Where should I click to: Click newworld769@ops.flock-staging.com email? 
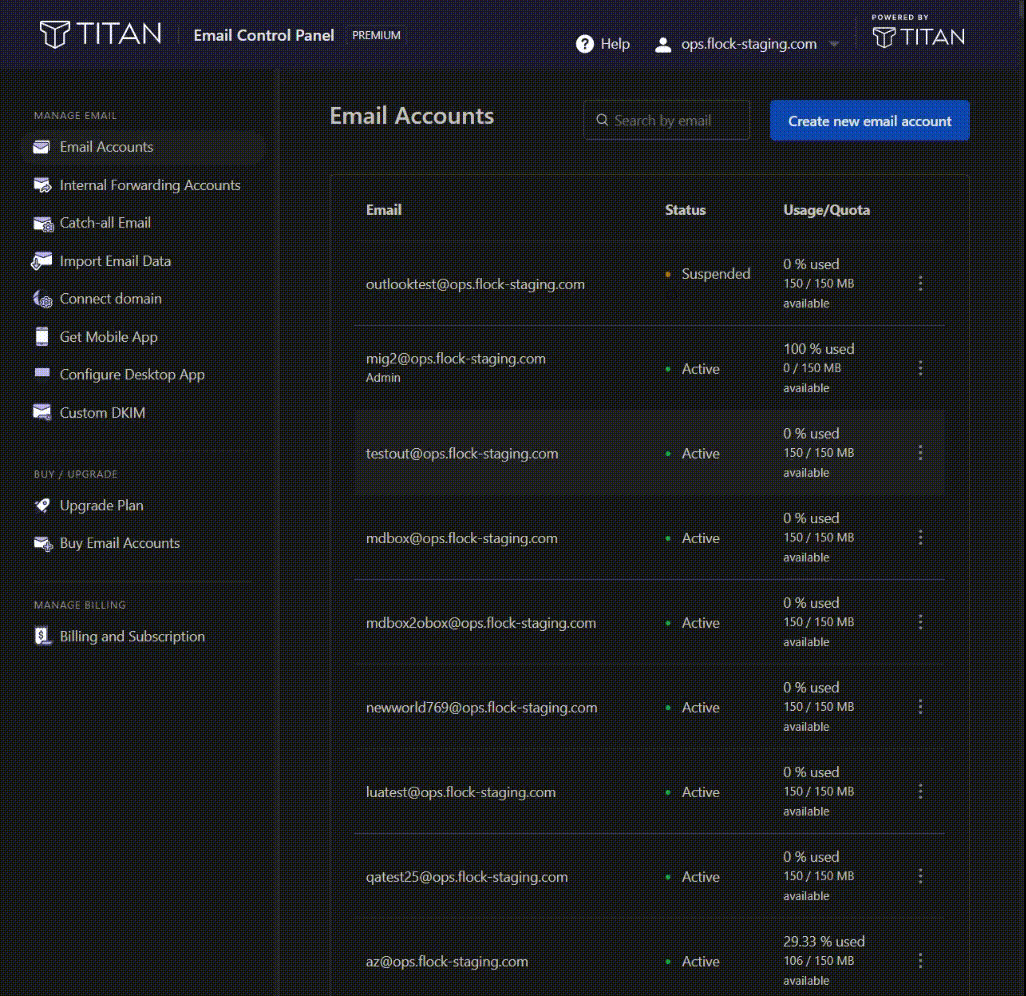pos(482,707)
